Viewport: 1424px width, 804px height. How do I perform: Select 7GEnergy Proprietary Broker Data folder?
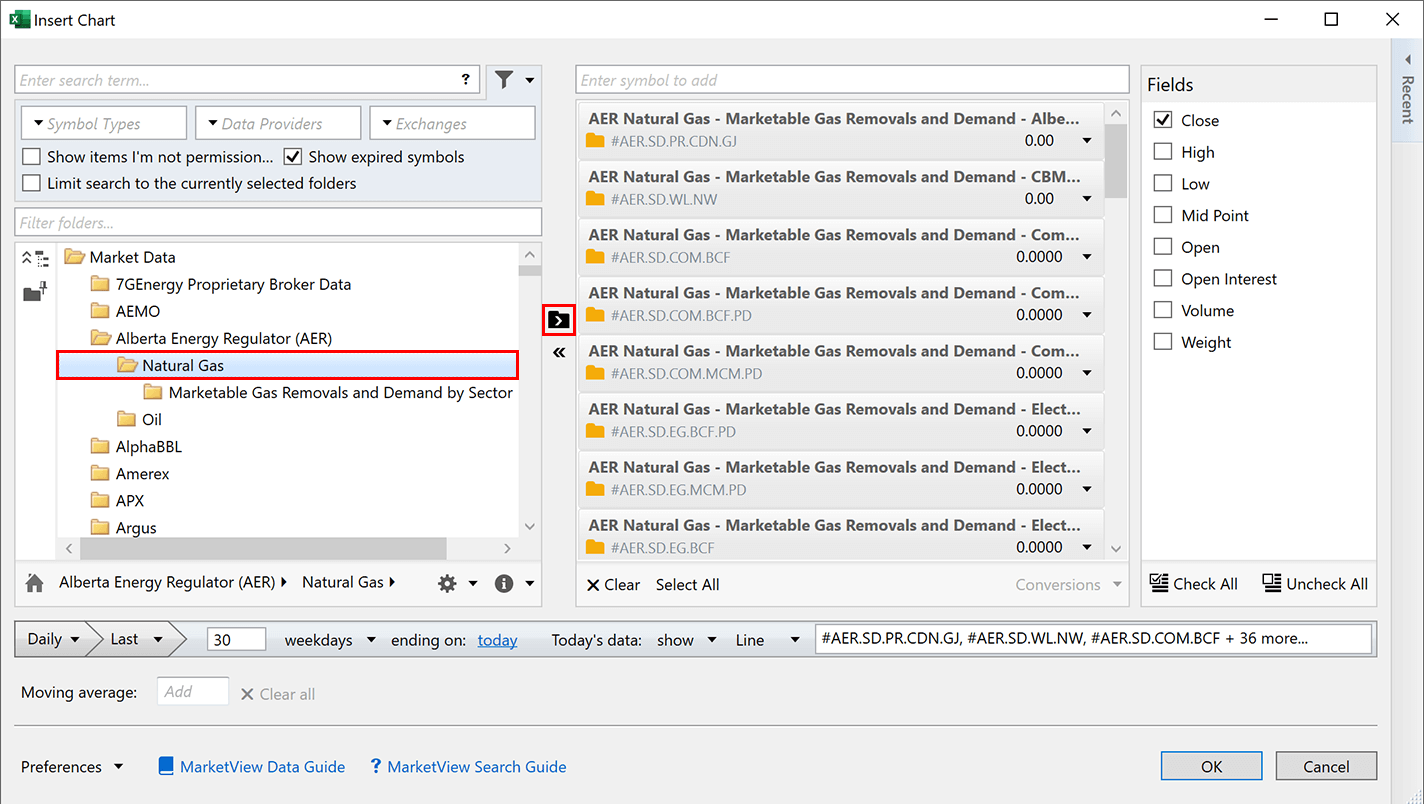[233, 284]
